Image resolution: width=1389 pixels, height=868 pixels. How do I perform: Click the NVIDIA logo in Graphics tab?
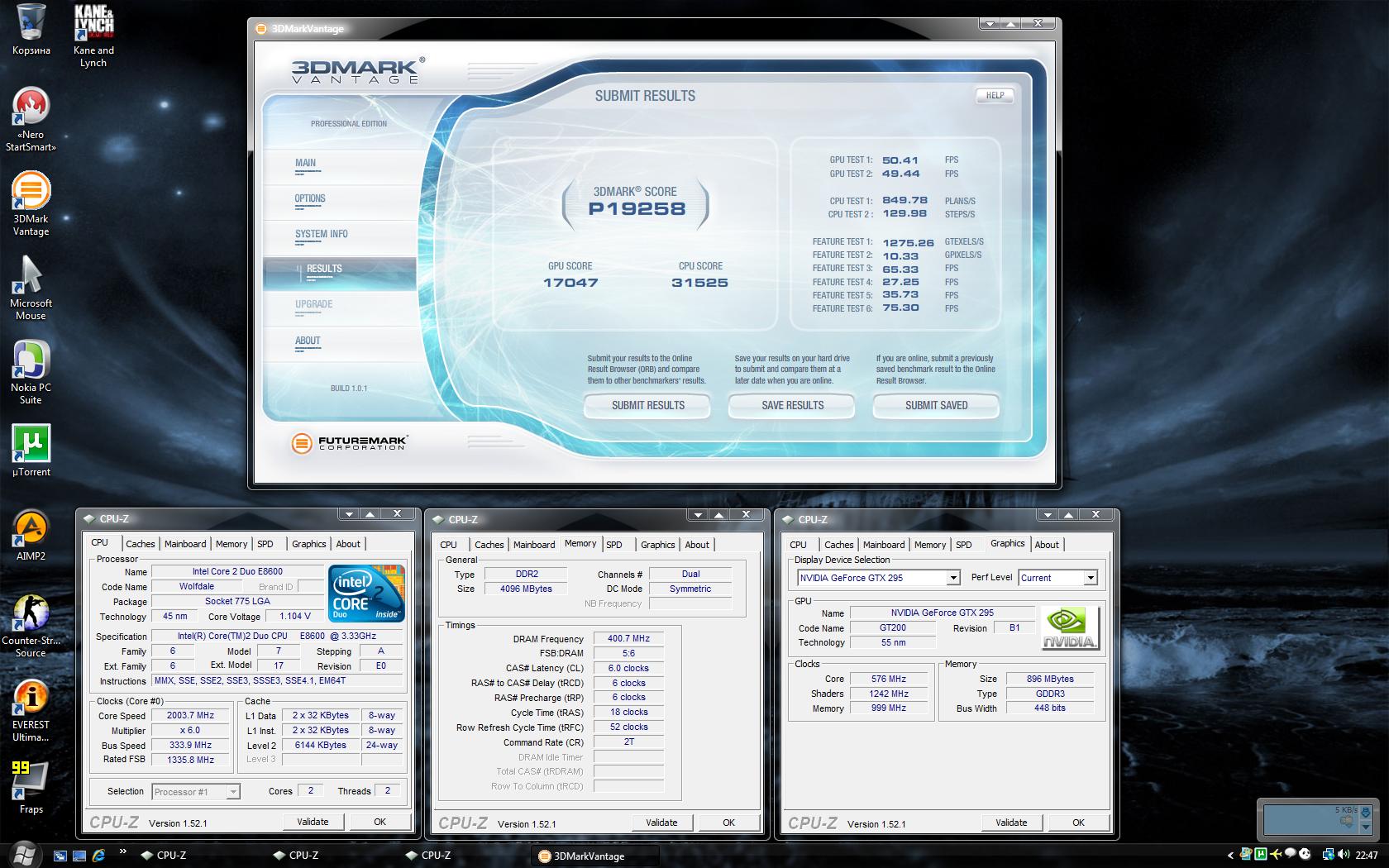[x=1070, y=628]
